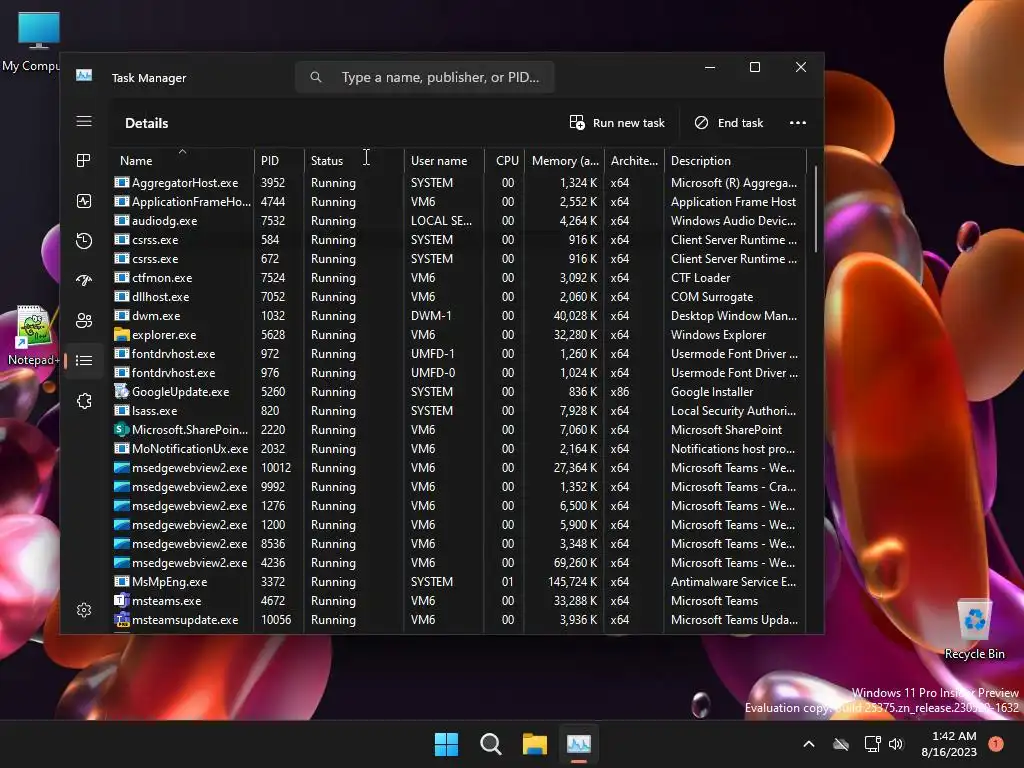Open taskbar Search
The height and width of the screenshot is (768, 1024).
click(x=490, y=744)
